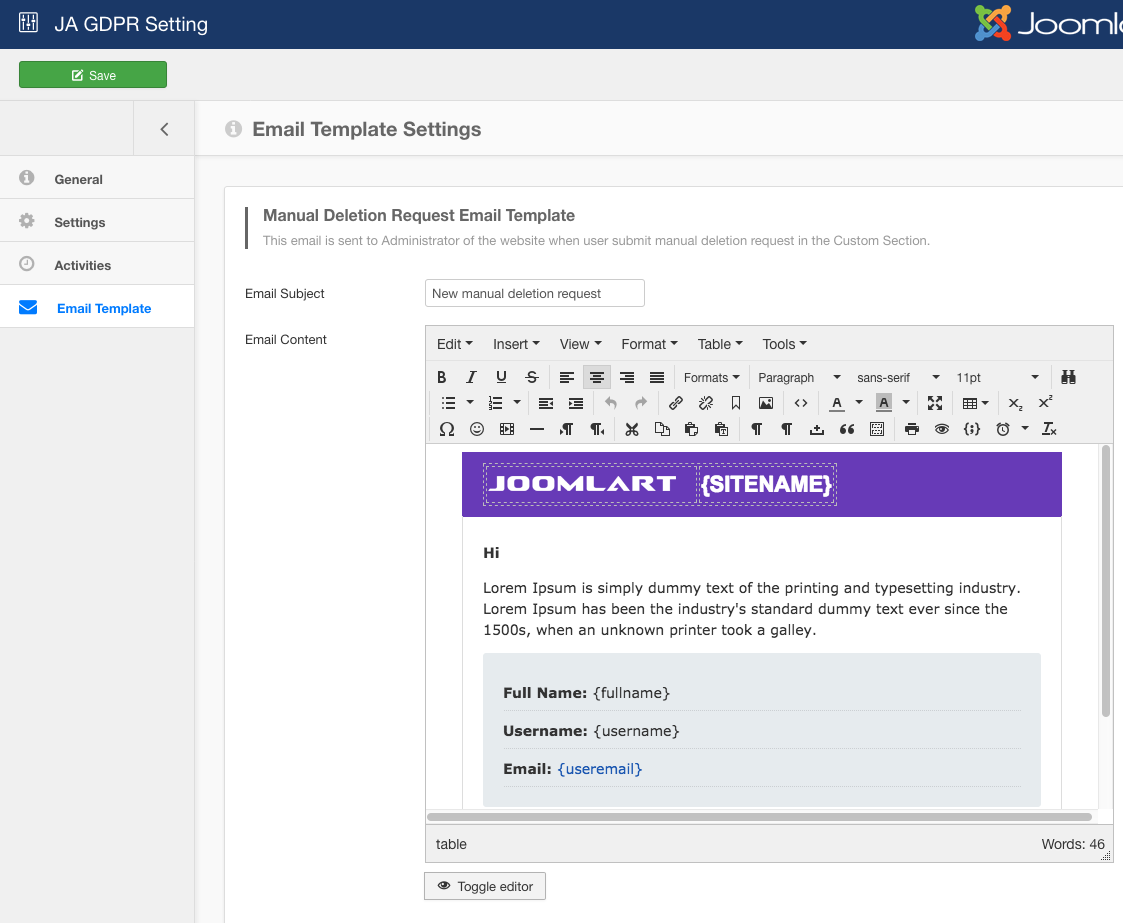Click the find and replace binoculars icon
This screenshot has height=923, width=1123.
click(x=1068, y=377)
